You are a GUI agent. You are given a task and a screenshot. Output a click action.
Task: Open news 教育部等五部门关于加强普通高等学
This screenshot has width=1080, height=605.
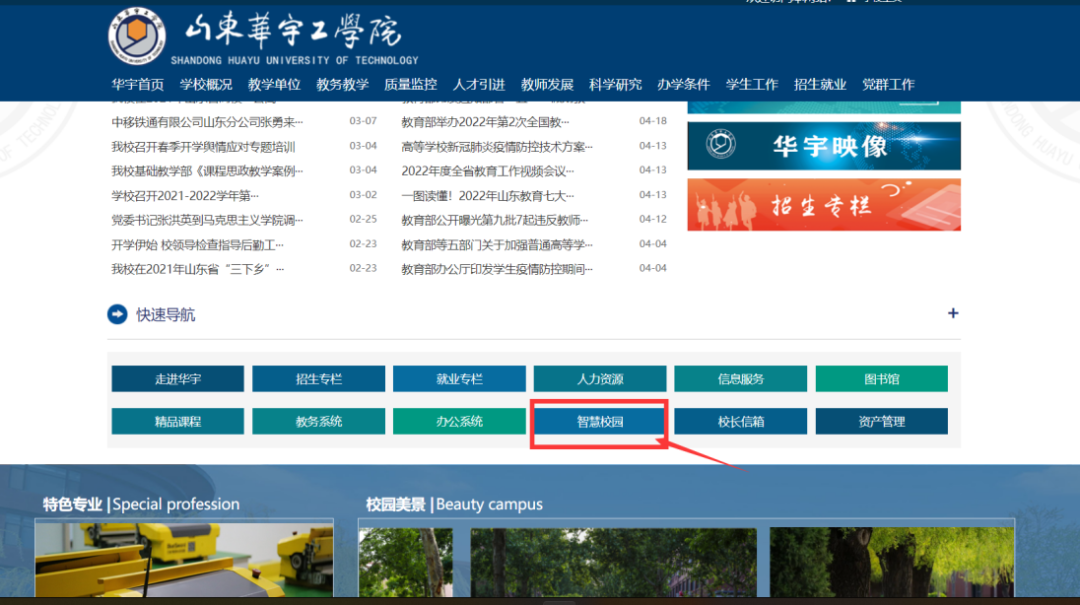pyautogui.click(x=497, y=245)
